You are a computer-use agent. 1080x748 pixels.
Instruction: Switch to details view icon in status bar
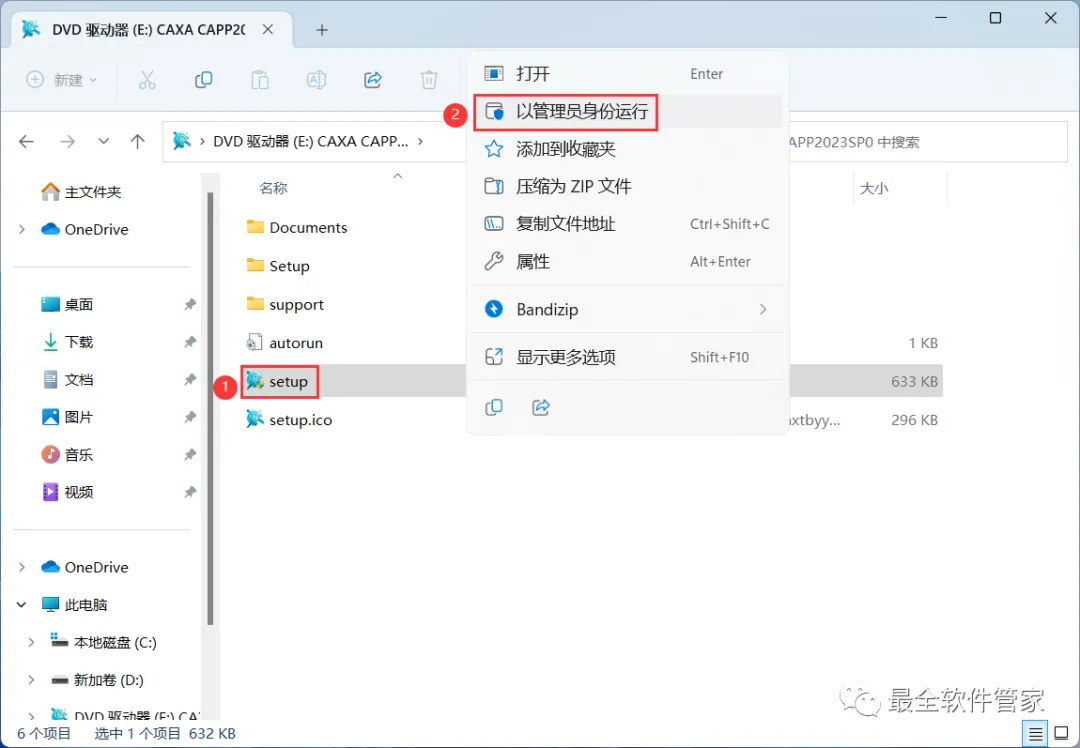coord(1035,734)
